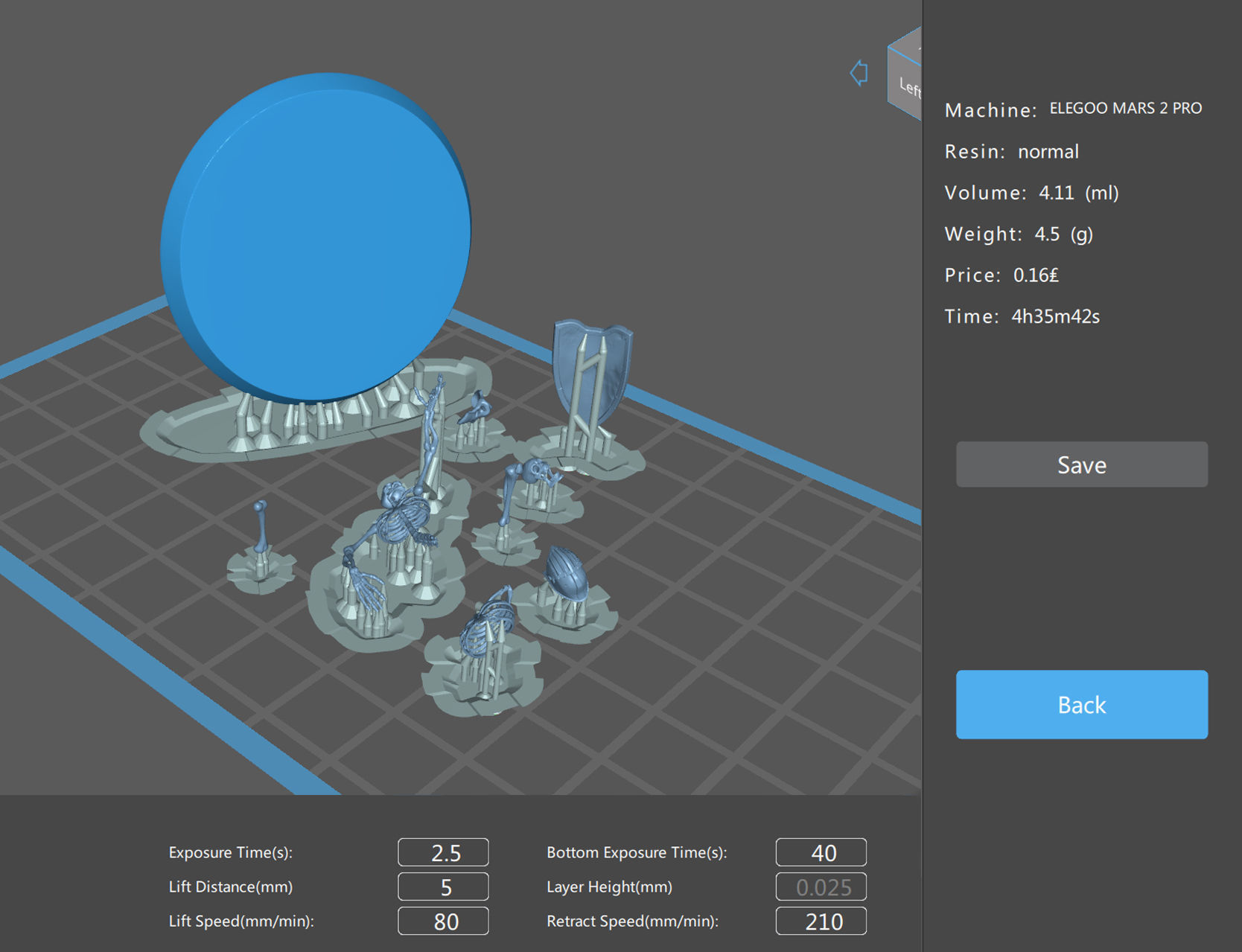The width and height of the screenshot is (1242, 952).
Task: Edit the Exposure Time value 2.5
Action: (x=443, y=852)
